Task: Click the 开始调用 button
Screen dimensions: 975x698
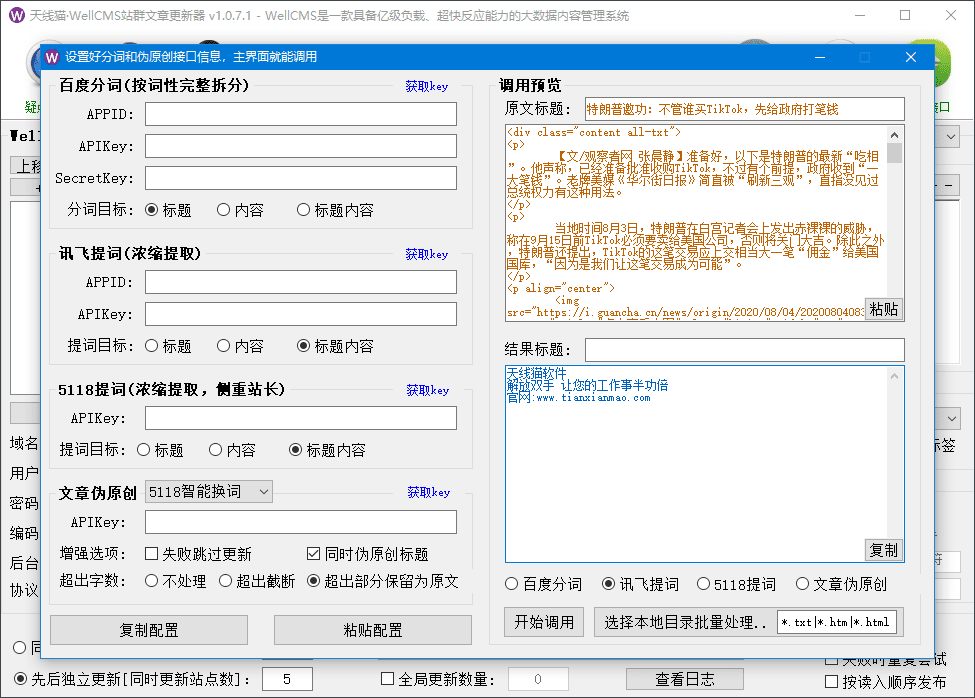Action: pyautogui.click(x=544, y=622)
